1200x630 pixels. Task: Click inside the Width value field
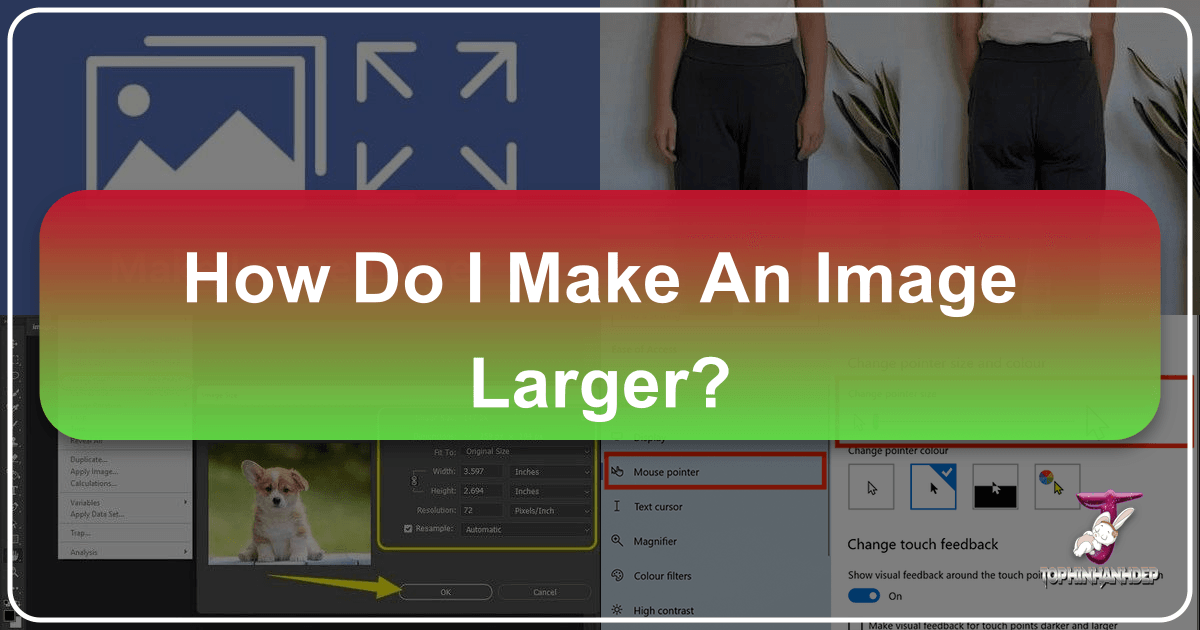480,471
